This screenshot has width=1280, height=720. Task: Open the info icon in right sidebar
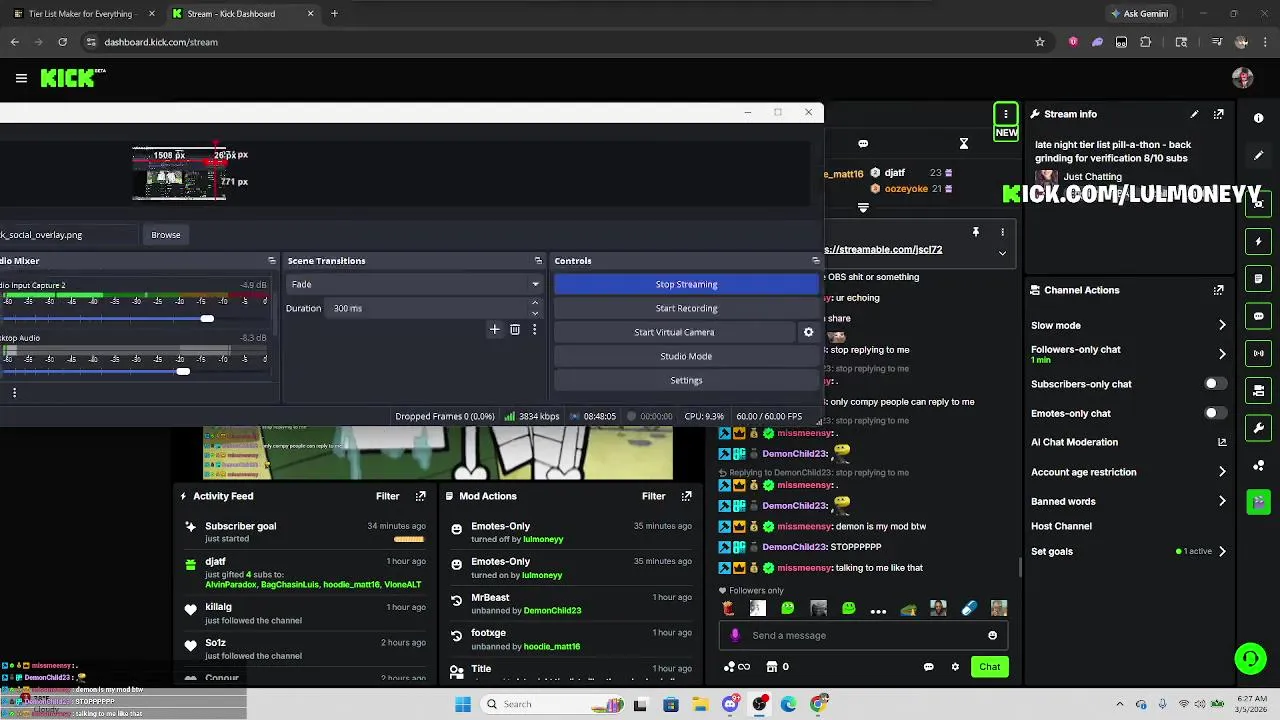click(1258, 118)
